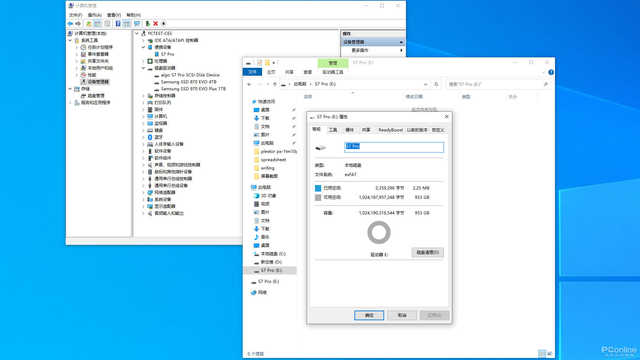Screen dimensions: 640x360
Task: Open the blue 文件 tab in File Explorer
Action: coord(252,72)
